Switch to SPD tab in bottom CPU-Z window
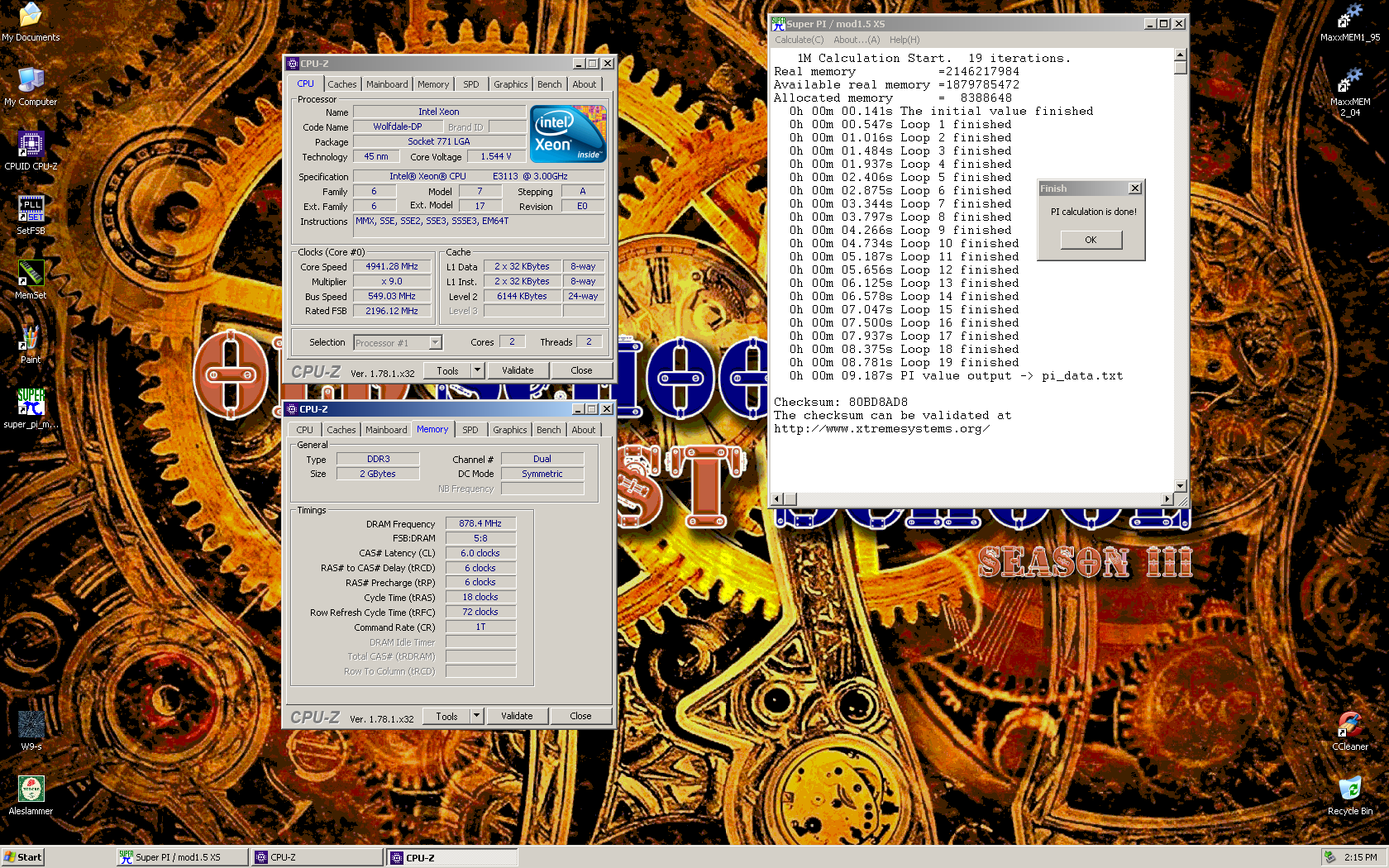This screenshot has width=1389, height=868. coord(470,430)
